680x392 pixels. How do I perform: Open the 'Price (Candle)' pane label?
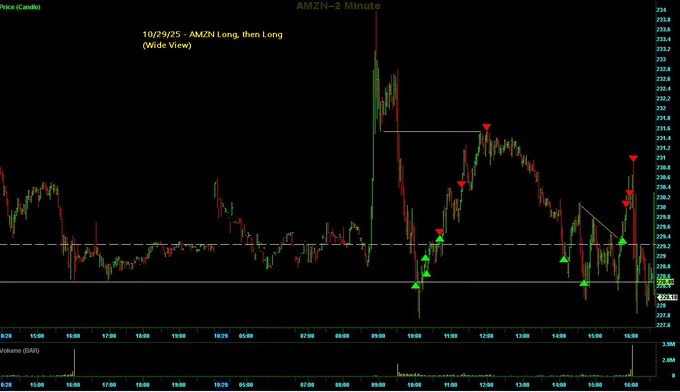(x=20, y=7)
